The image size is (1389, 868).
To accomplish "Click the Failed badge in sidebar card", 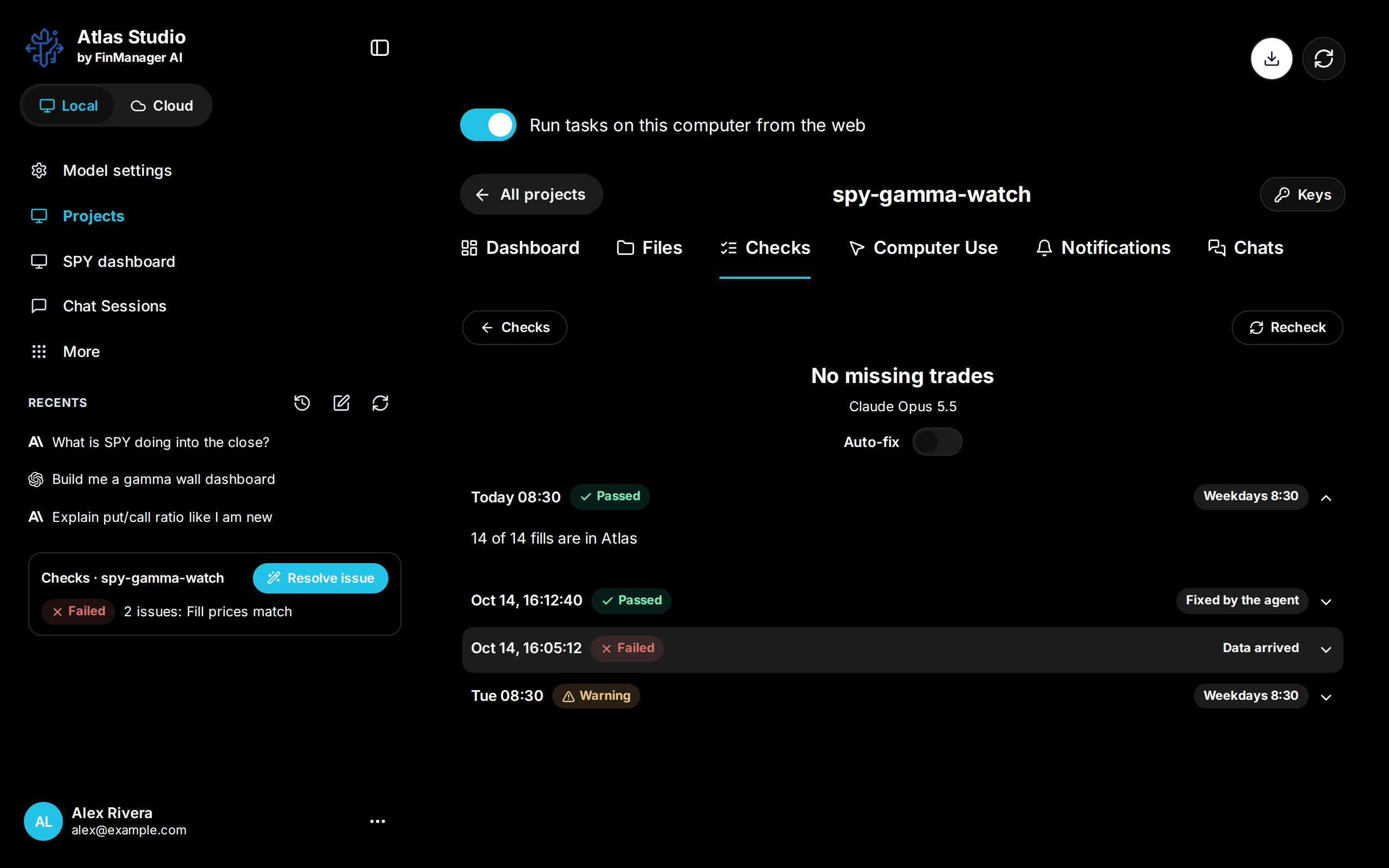I will click(x=78, y=611).
